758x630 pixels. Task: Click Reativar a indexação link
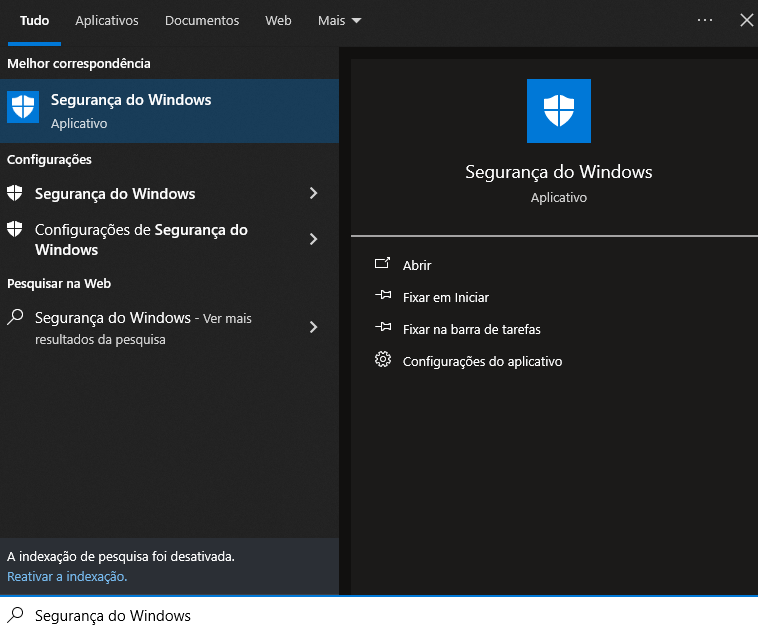[x=67, y=577]
